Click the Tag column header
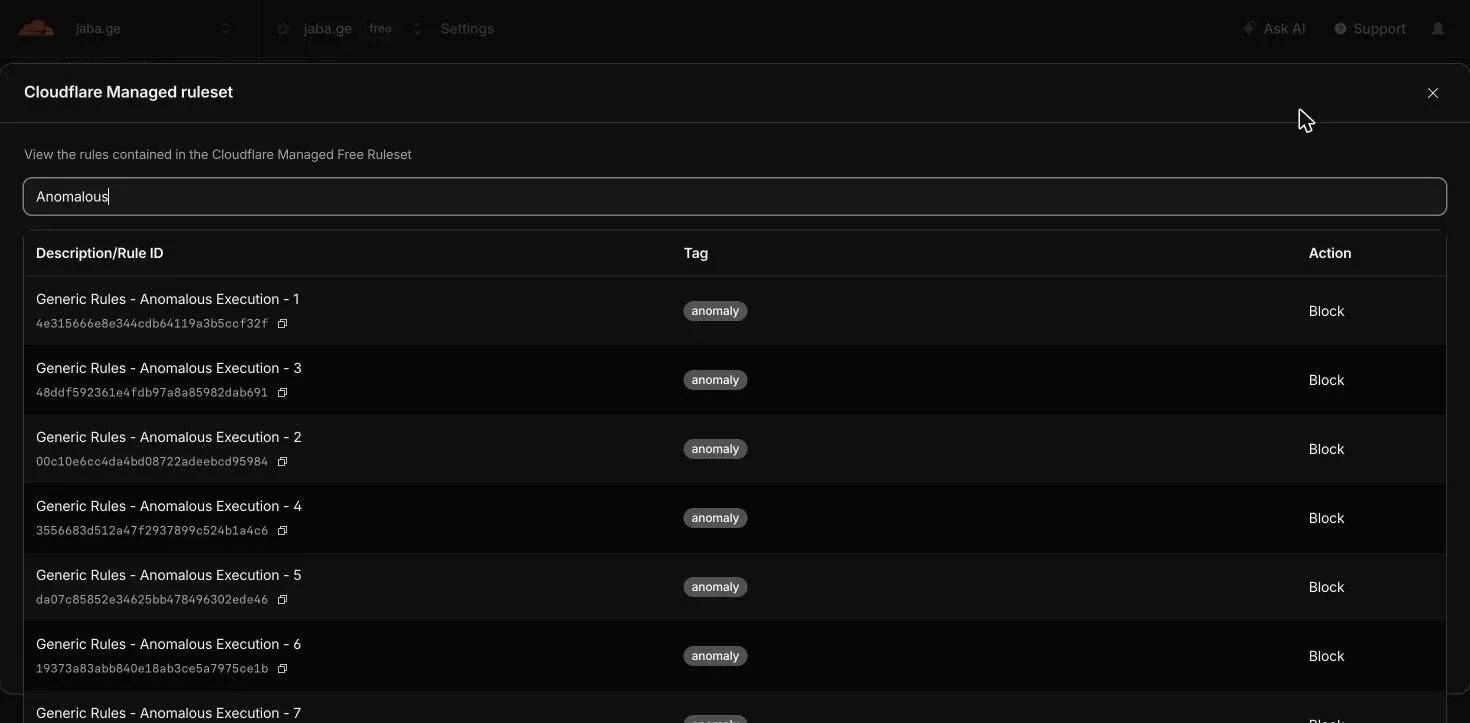This screenshot has width=1470, height=723. tap(696, 254)
